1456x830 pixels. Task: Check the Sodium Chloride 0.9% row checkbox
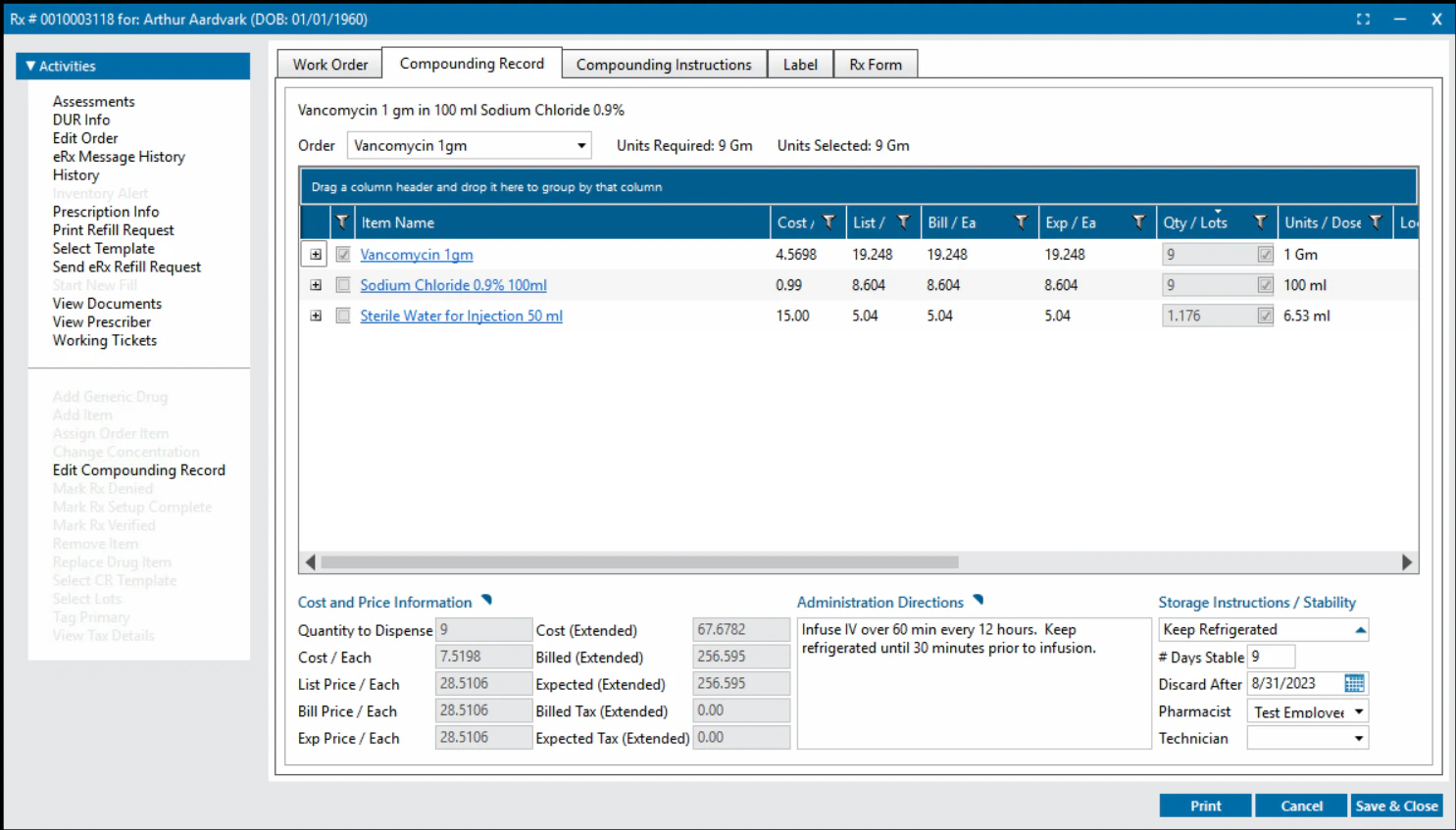tap(341, 284)
